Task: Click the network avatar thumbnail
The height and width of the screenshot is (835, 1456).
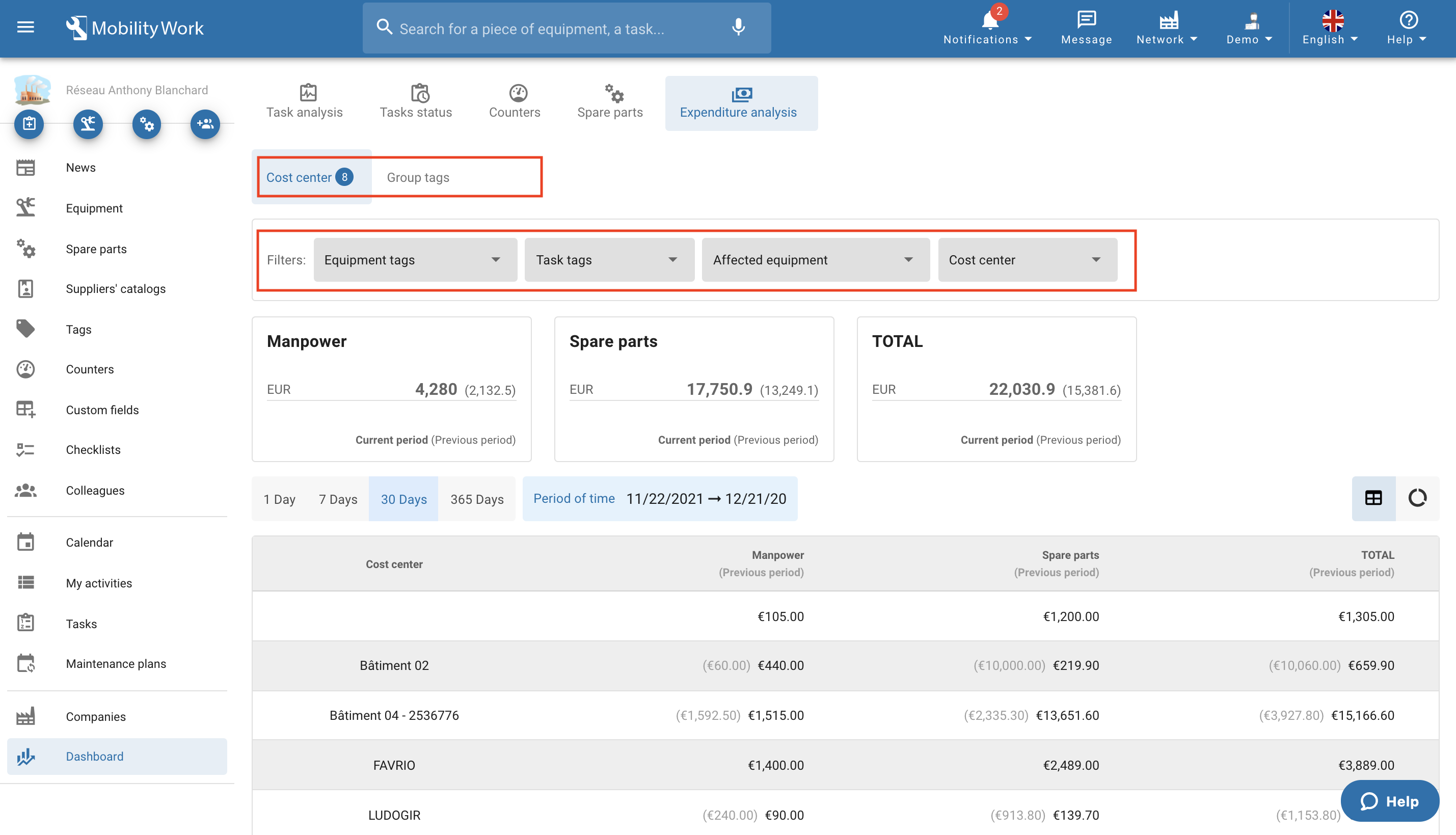Action: point(32,90)
